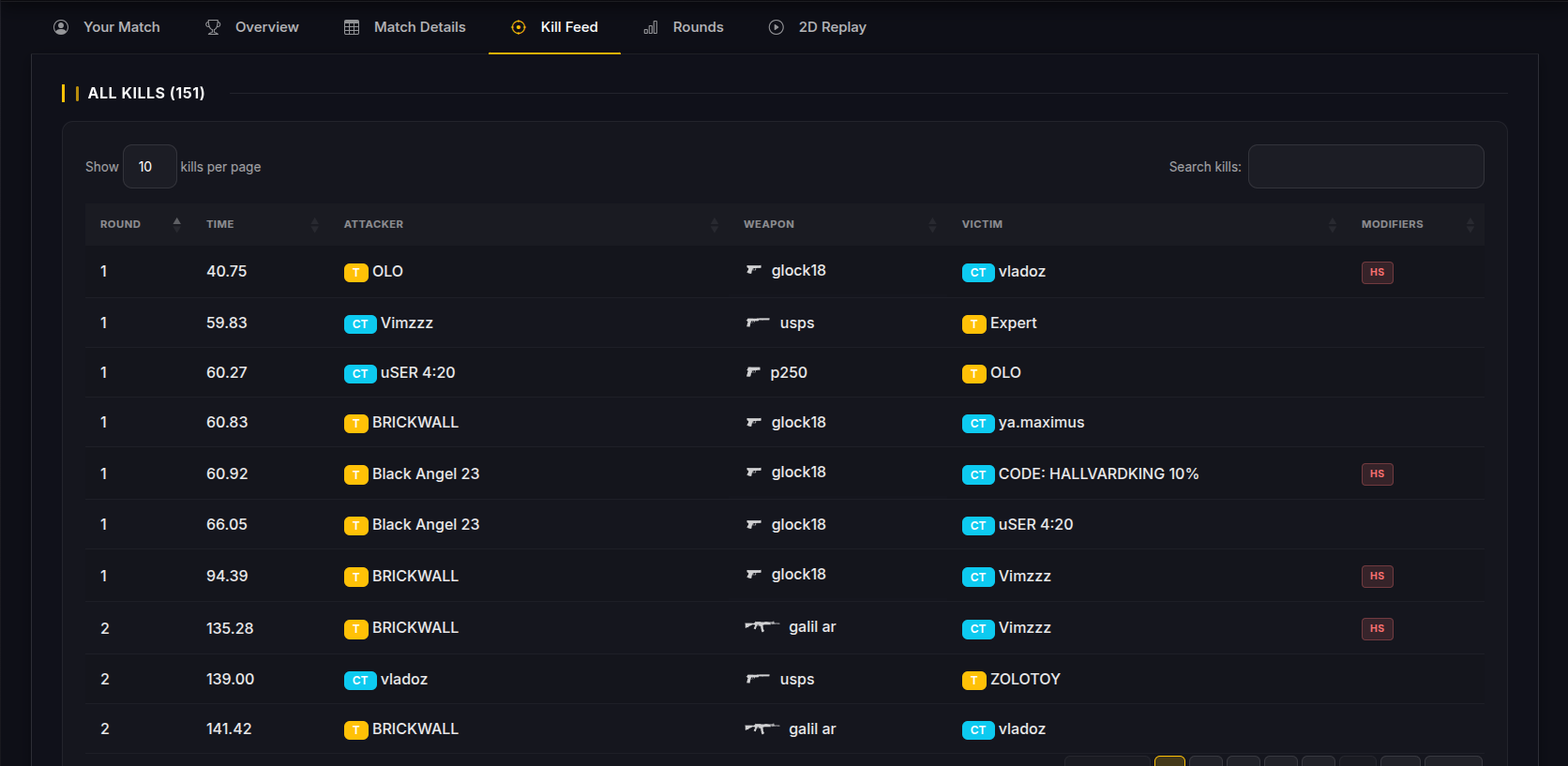The height and width of the screenshot is (766, 1568).
Task: Click glock18 icon in the 60.83 row
Action: pyautogui.click(x=754, y=422)
